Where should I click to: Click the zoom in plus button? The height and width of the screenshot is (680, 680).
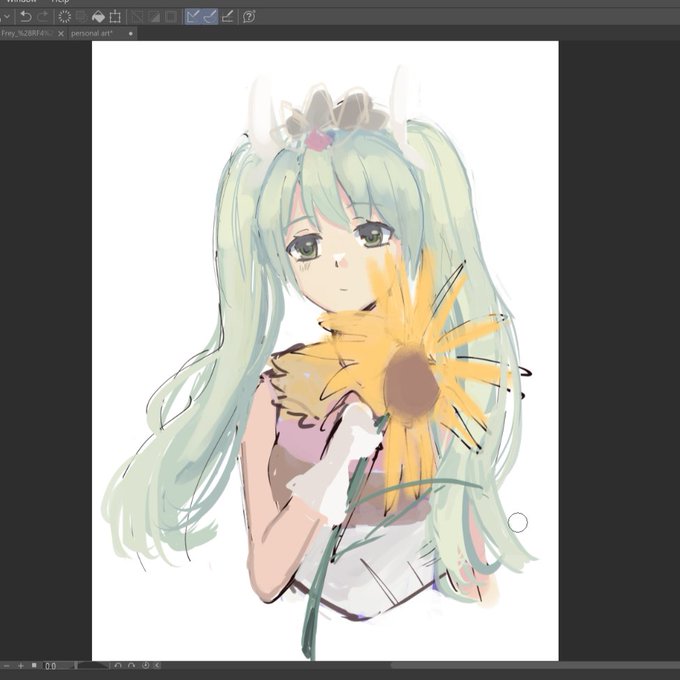20,665
